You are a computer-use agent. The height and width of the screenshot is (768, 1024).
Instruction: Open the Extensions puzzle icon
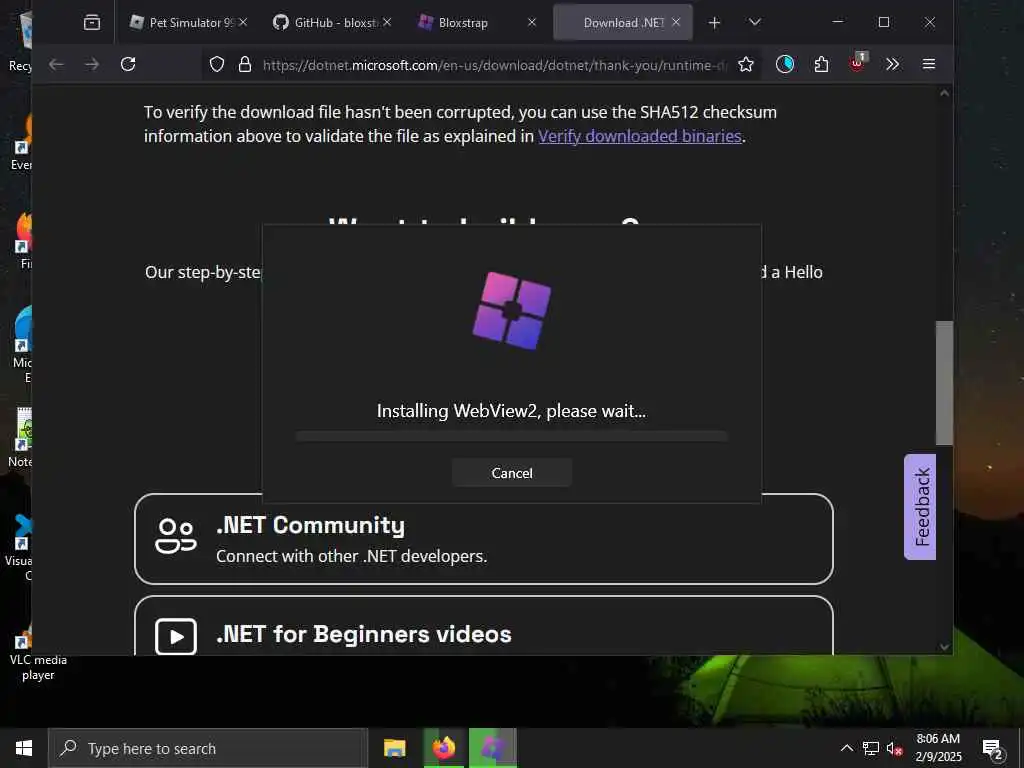tap(821, 64)
